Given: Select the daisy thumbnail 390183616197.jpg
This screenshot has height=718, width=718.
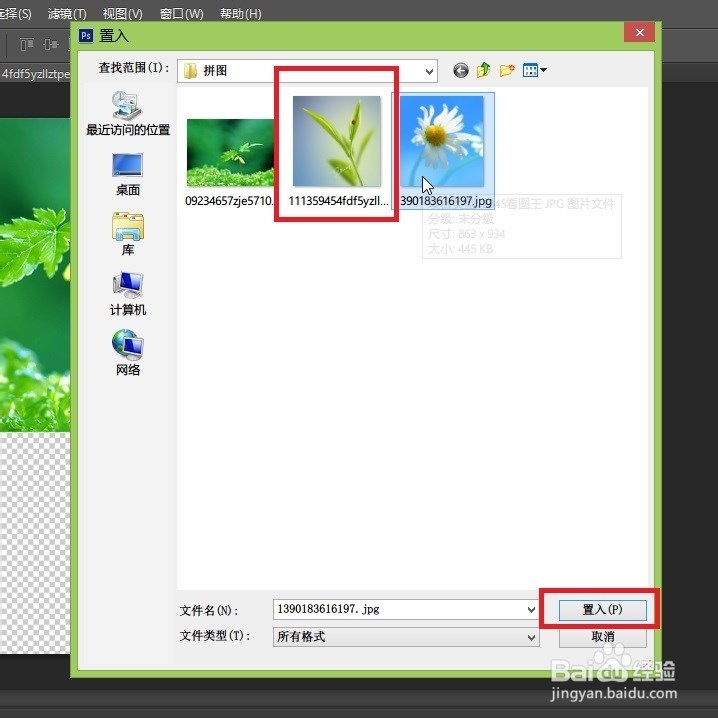Looking at the screenshot, I should coord(442,141).
